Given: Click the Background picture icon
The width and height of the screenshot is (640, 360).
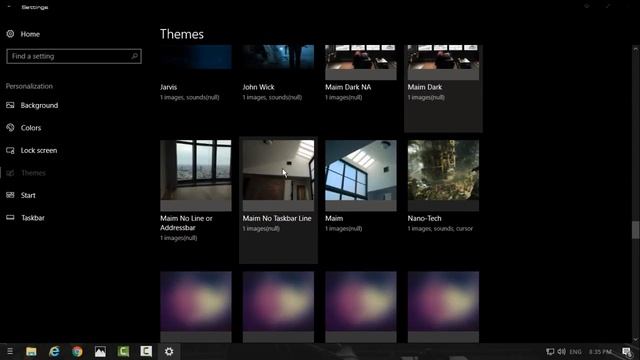Looking at the screenshot, I should (x=10, y=105).
